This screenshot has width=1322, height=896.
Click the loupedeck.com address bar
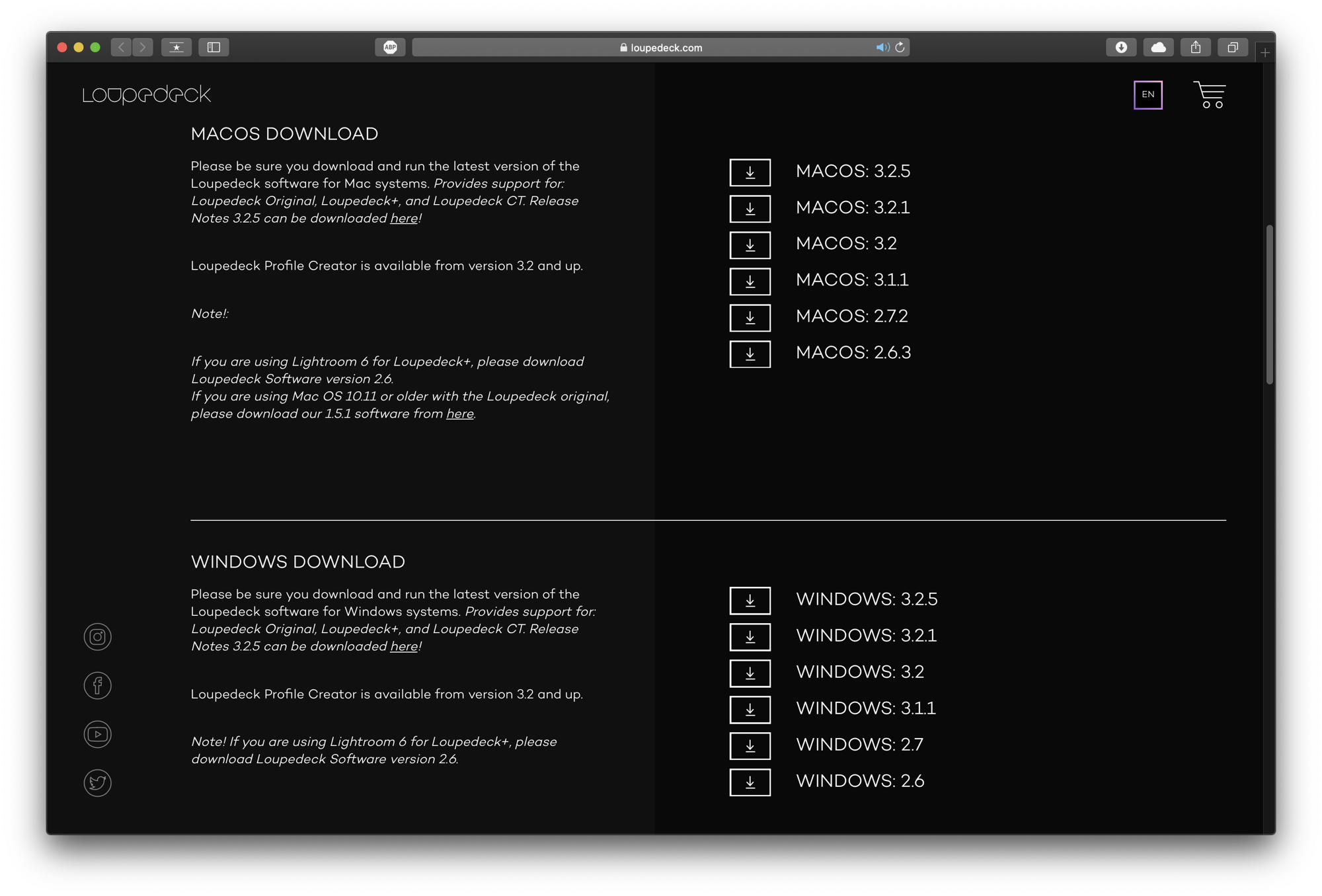661,48
